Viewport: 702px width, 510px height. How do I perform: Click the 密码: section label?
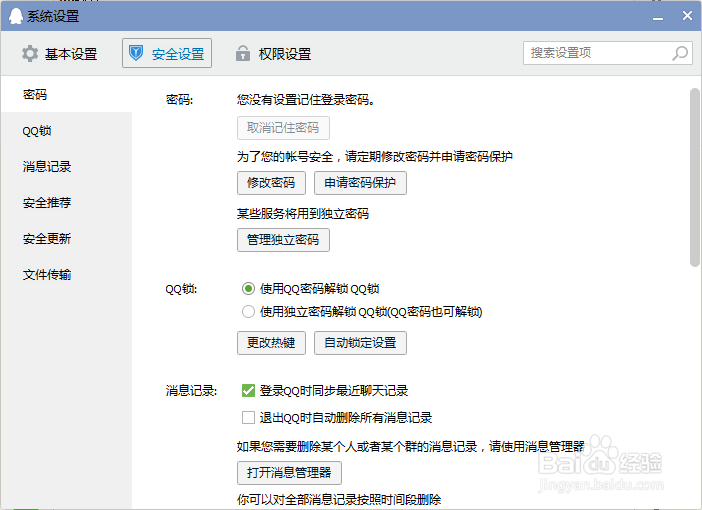point(179,100)
